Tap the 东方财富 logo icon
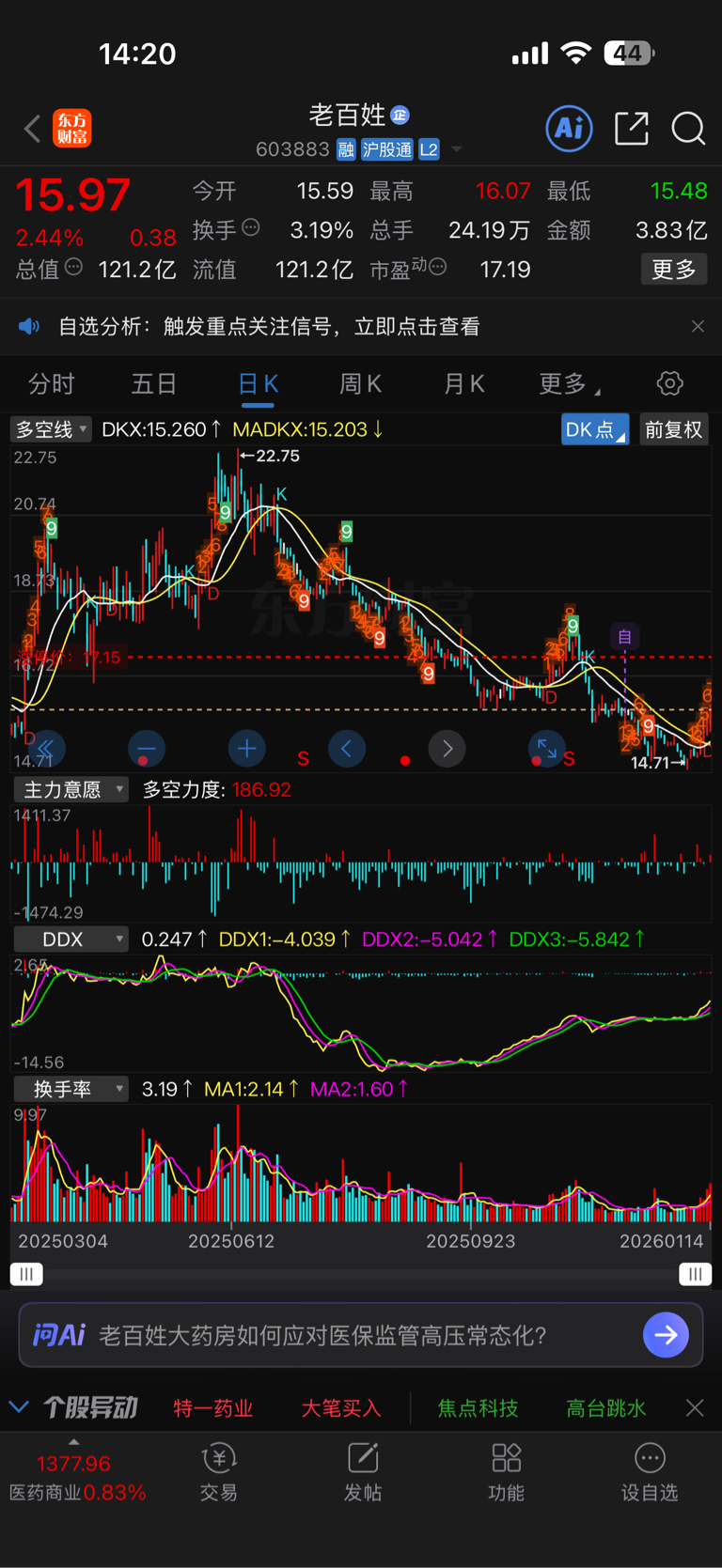The height and width of the screenshot is (1568, 722). (72, 129)
